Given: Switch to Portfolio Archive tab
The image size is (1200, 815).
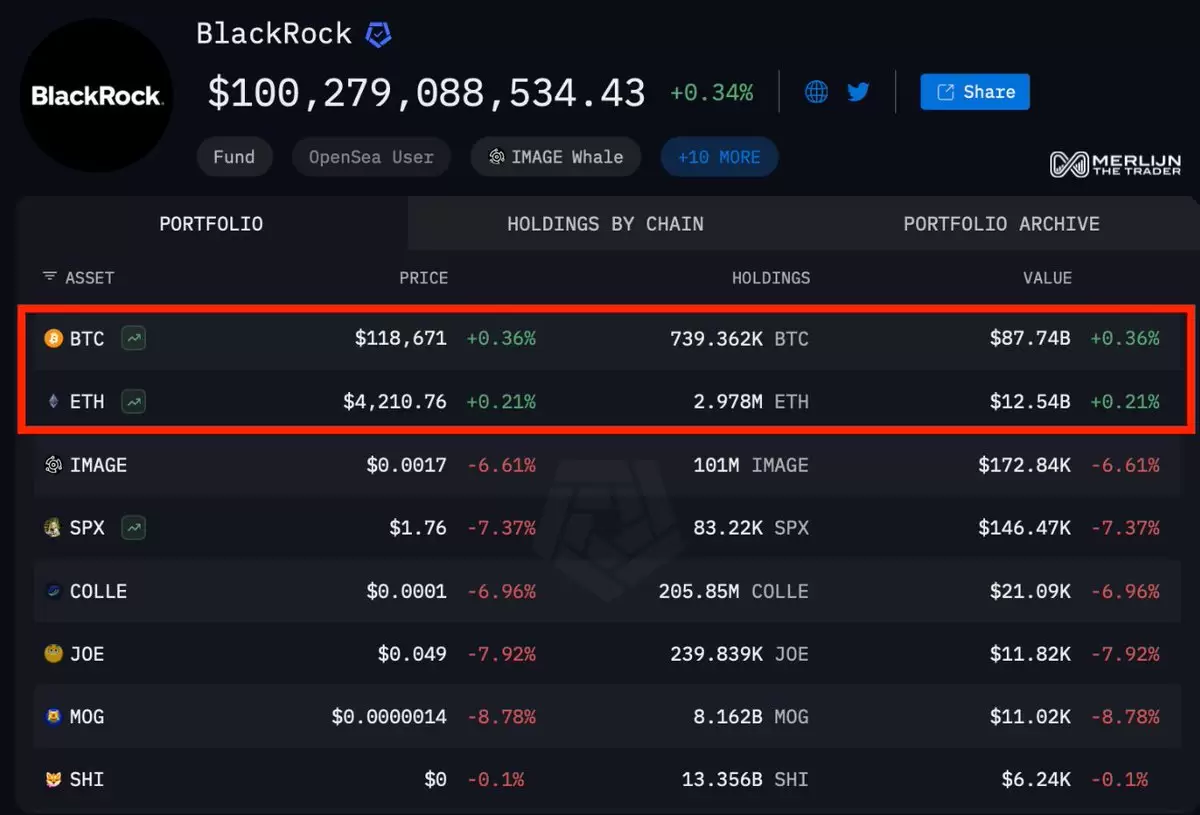Looking at the screenshot, I should click(x=1001, y=224).
